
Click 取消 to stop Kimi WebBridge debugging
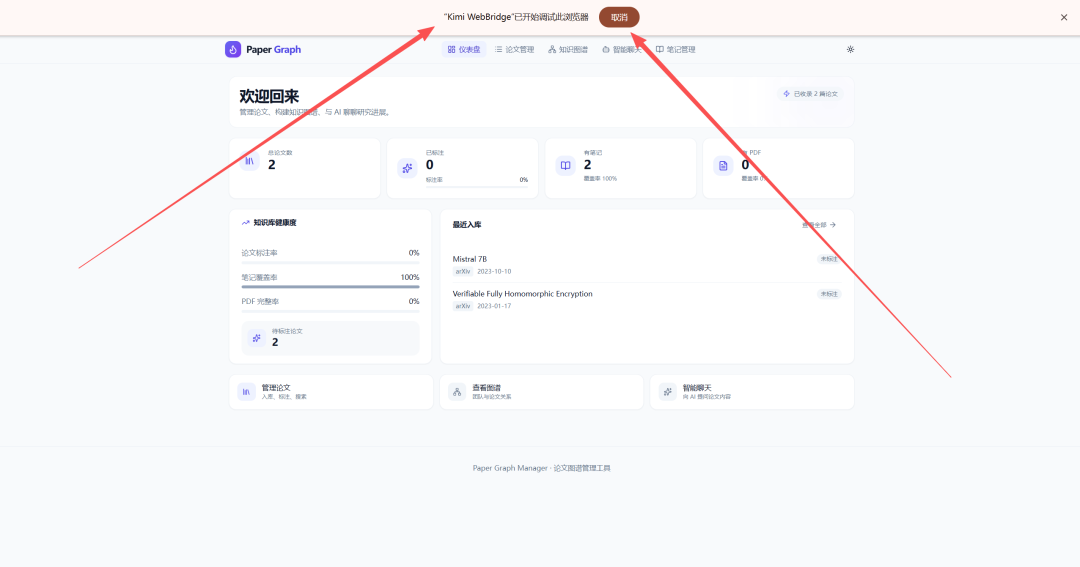pos(619,17)
